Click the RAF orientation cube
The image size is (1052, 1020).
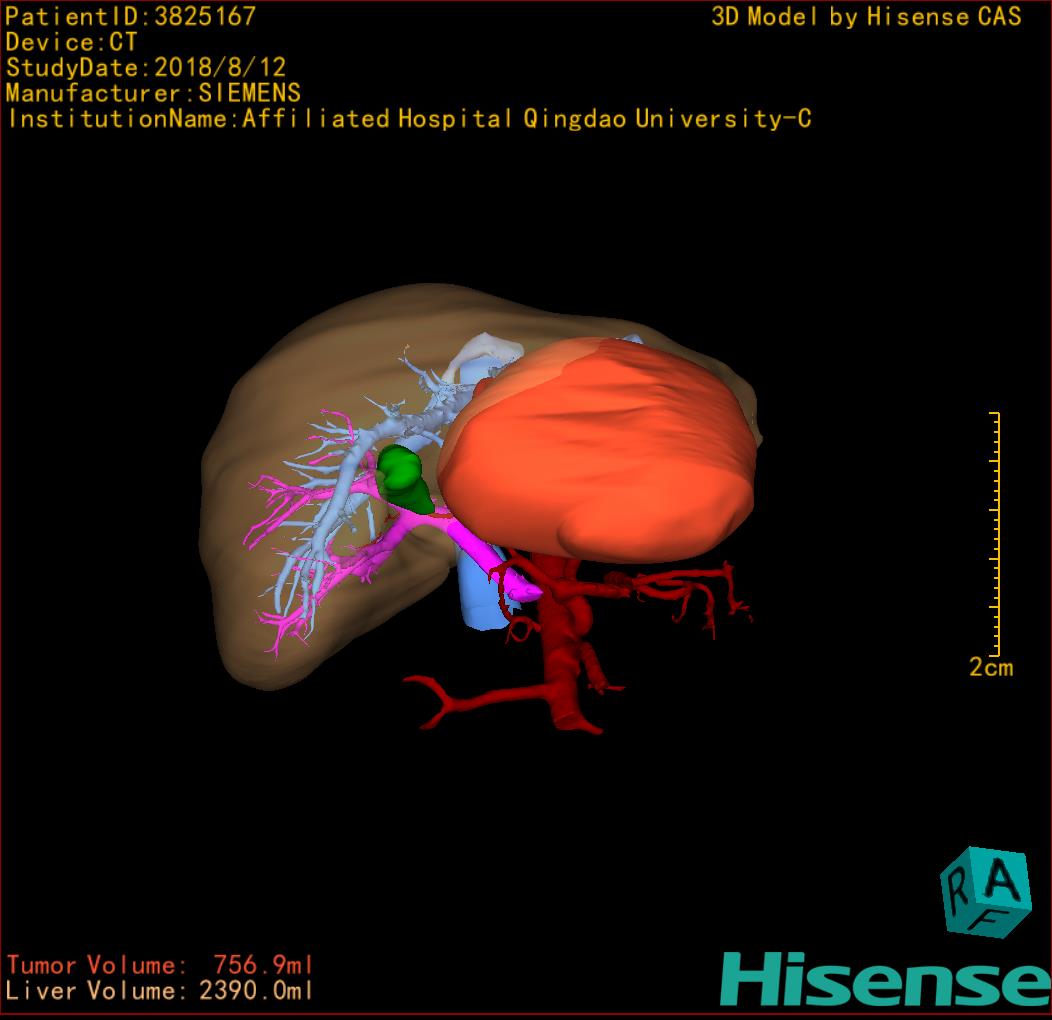click(x=986, y=892)
